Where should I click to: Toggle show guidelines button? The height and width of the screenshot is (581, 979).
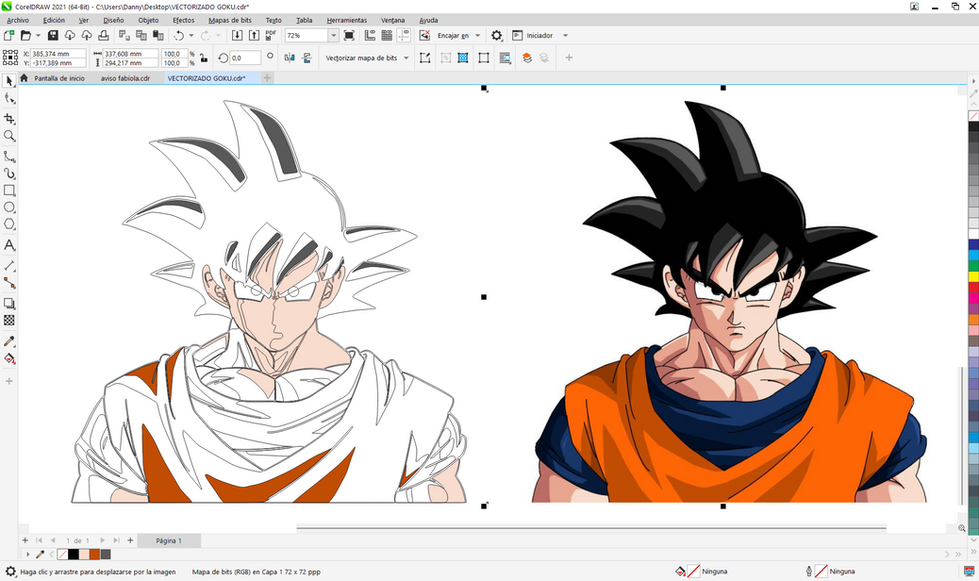404,36
